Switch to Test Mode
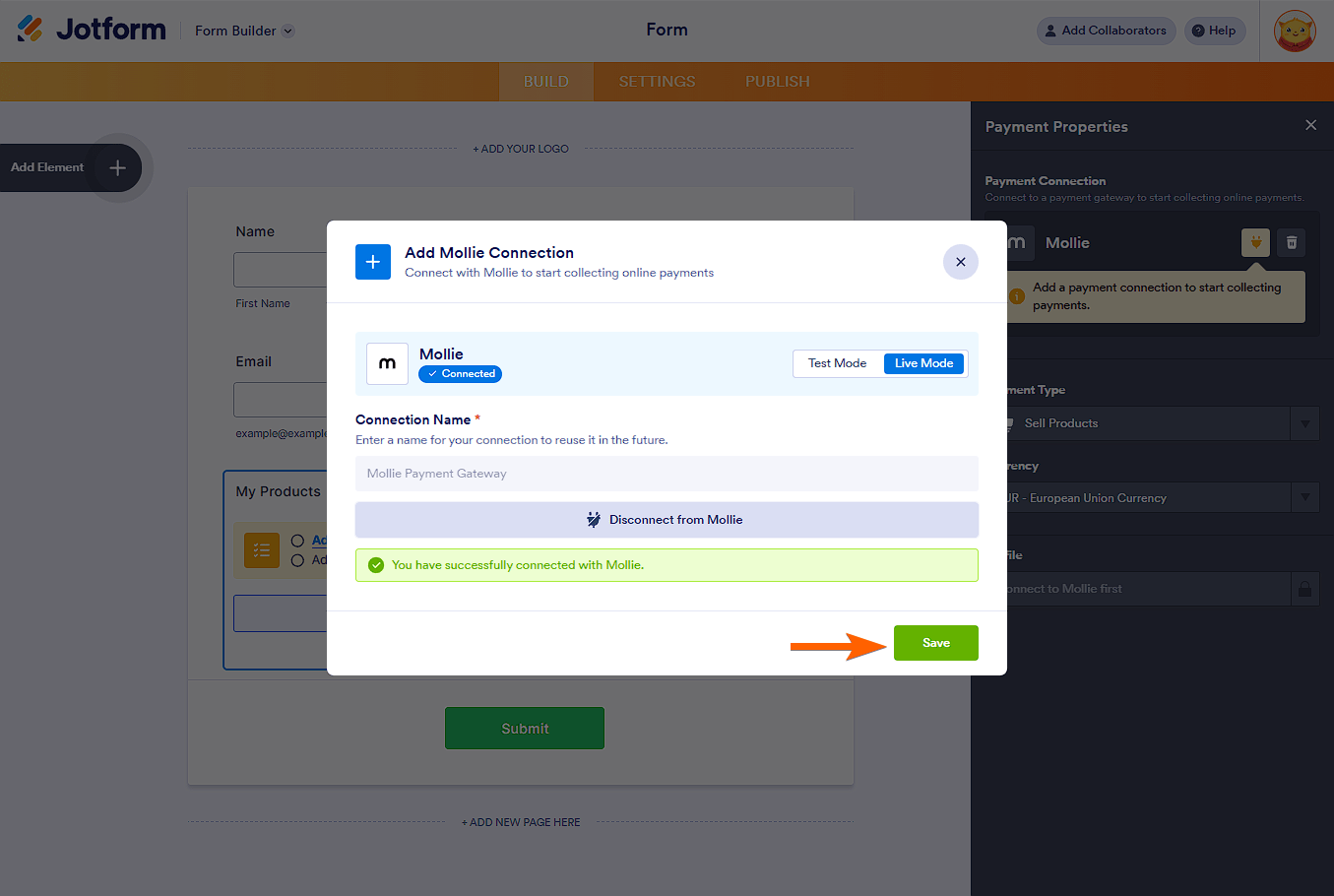The image size is (1334, 896). point(838,363)
